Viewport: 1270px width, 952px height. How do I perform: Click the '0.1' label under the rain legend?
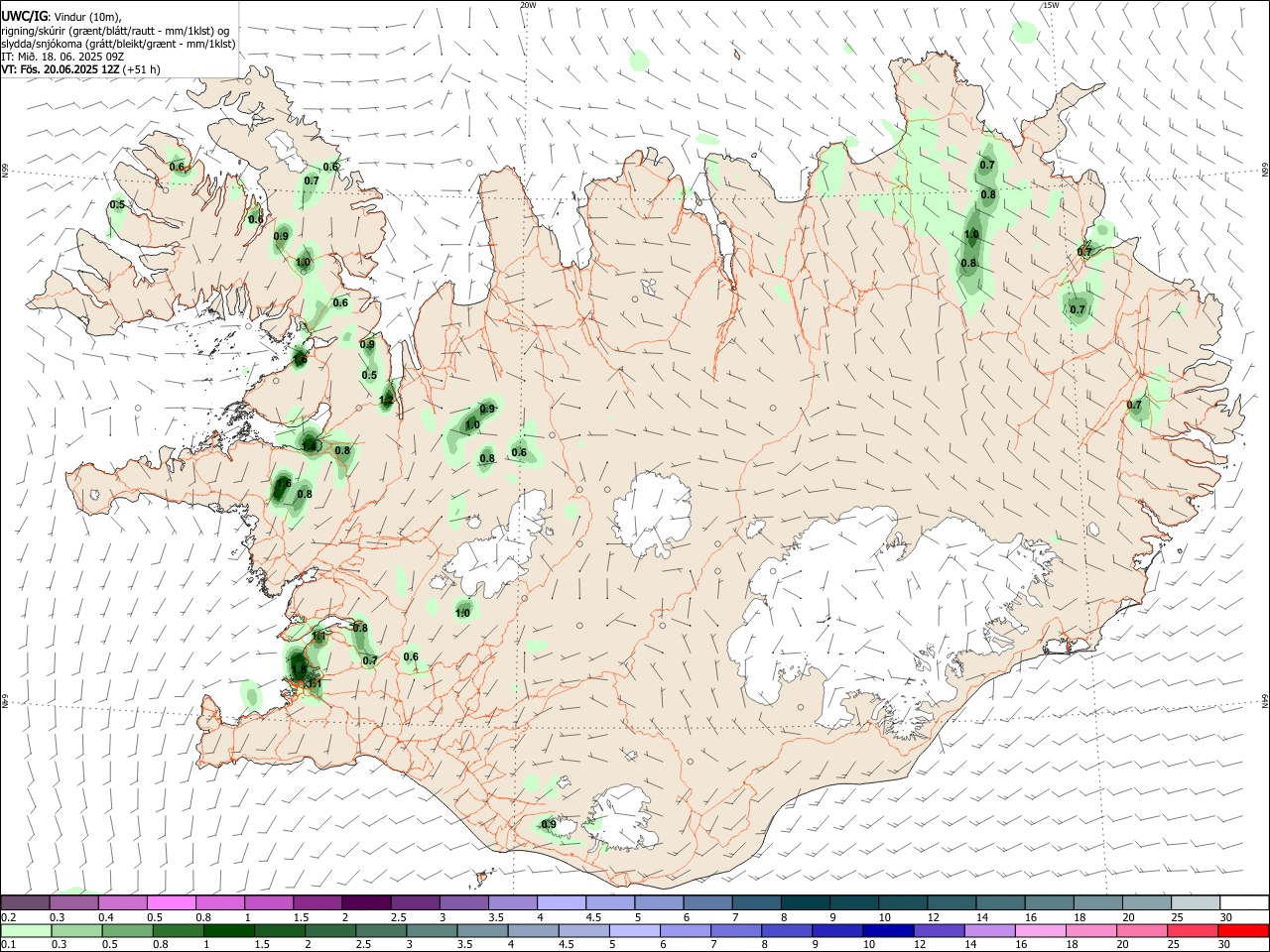coord(8,944)
